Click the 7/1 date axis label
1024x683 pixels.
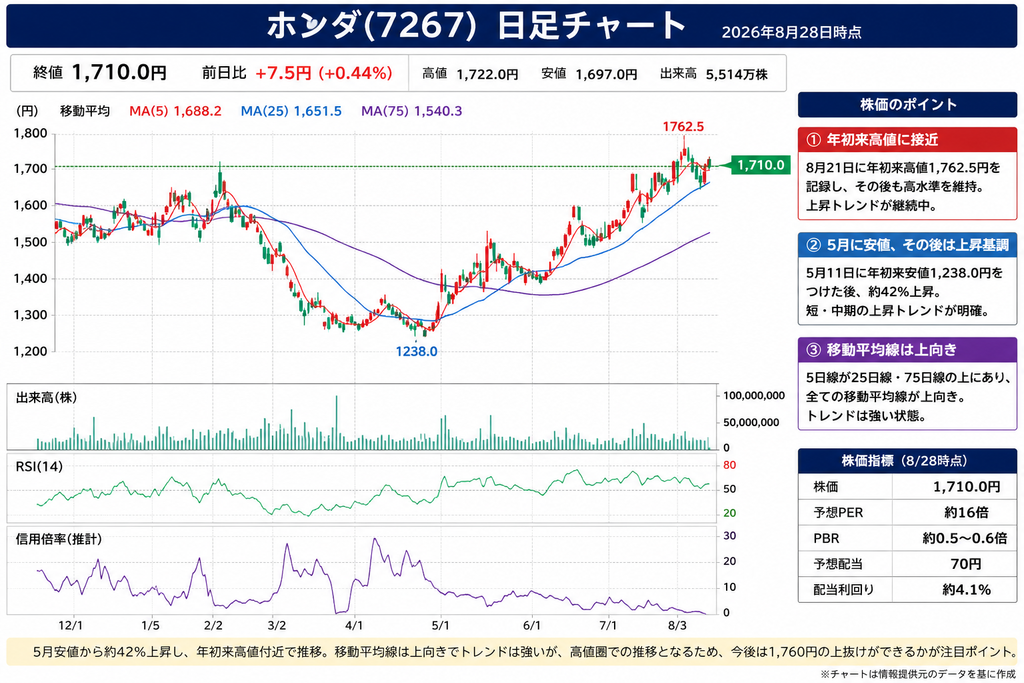point(608,626)
